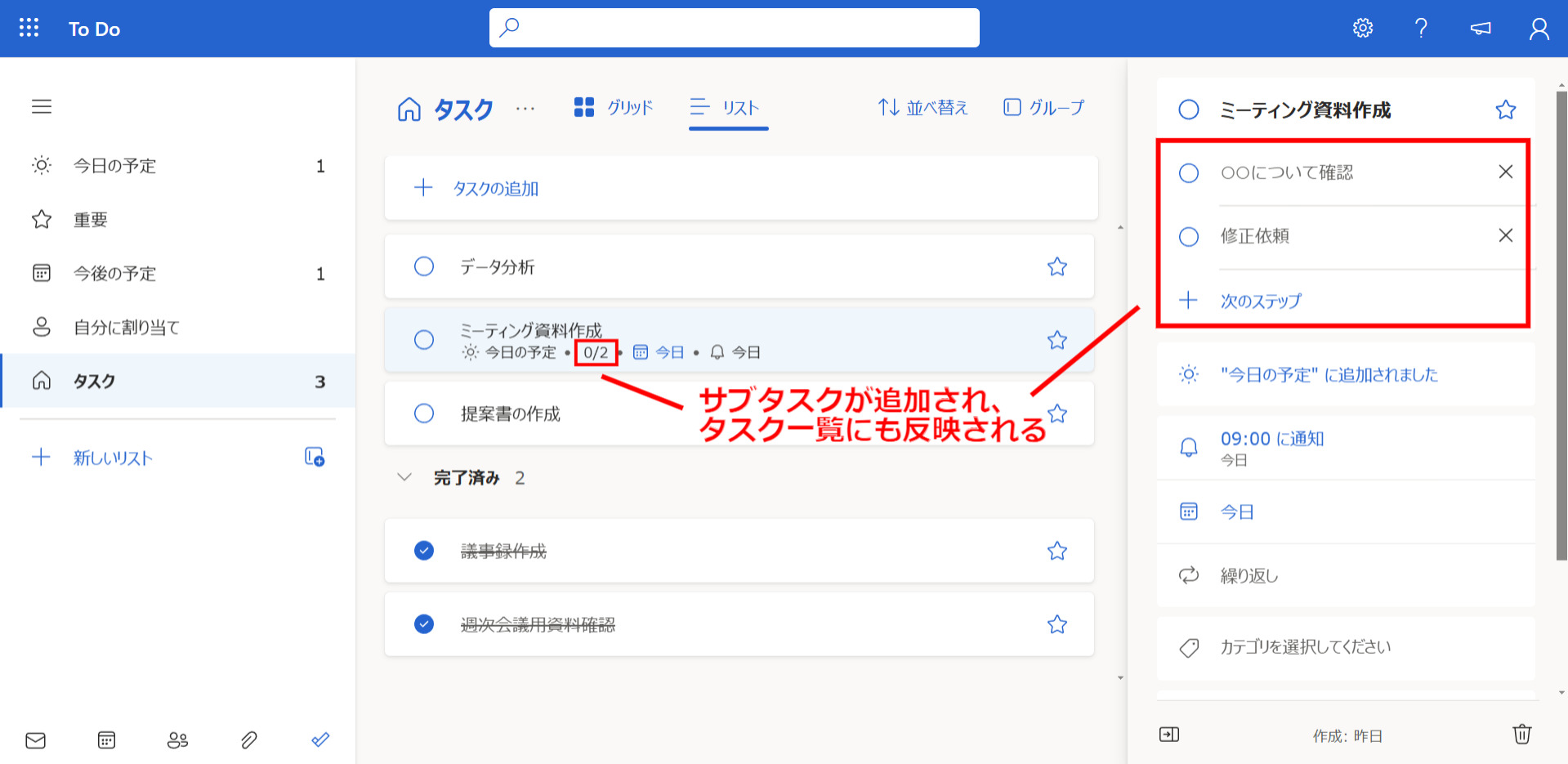This screenshot has width=1568, height=764.
Task: Click the search field at the top
Action: (733, 27)
